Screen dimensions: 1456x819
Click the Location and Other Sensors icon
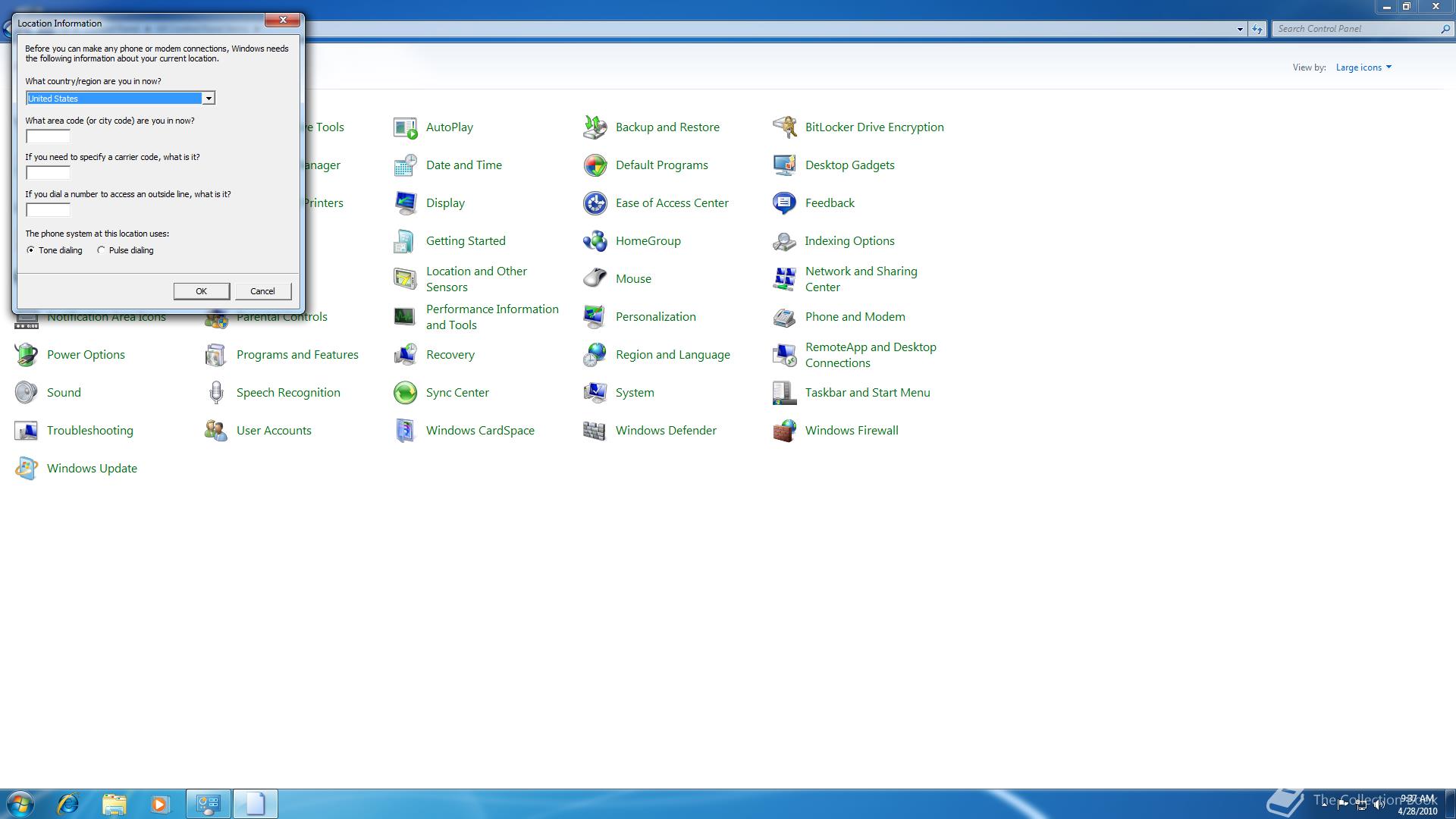tap(406, 279)
